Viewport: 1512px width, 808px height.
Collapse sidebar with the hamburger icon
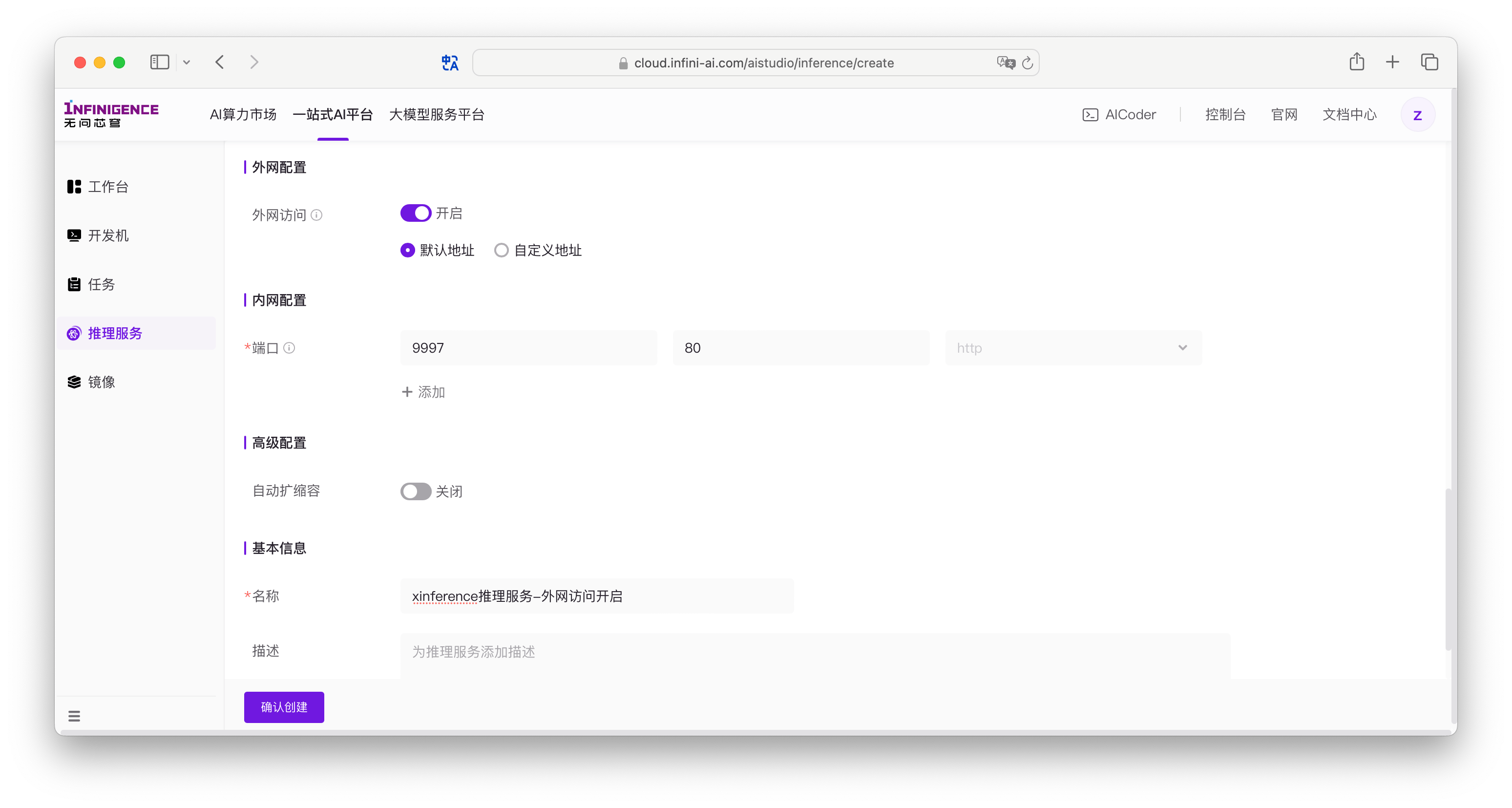74,716
